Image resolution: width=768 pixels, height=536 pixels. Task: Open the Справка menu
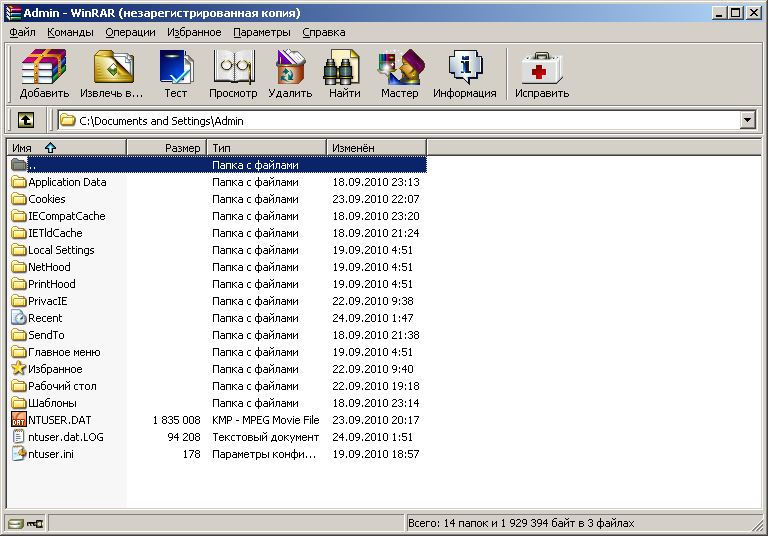[324, 32]
